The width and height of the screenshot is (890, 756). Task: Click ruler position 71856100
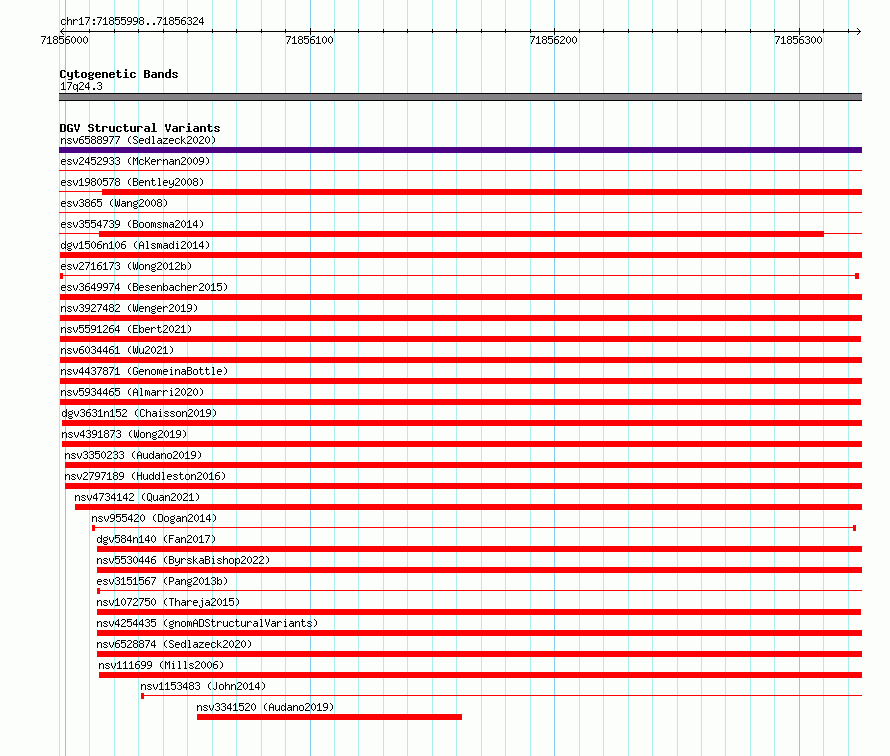pos(309,40)
